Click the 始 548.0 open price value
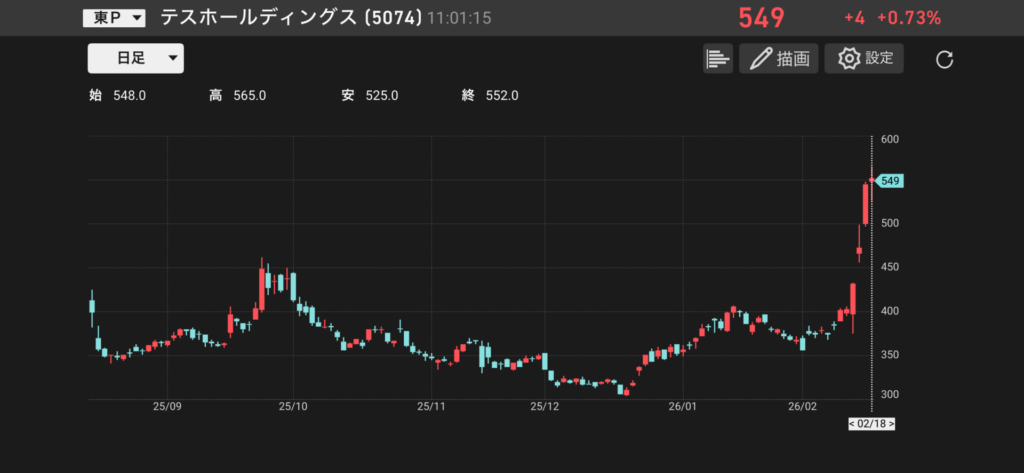Screen dimensions: 1024x473 click(x=128, y=96)
